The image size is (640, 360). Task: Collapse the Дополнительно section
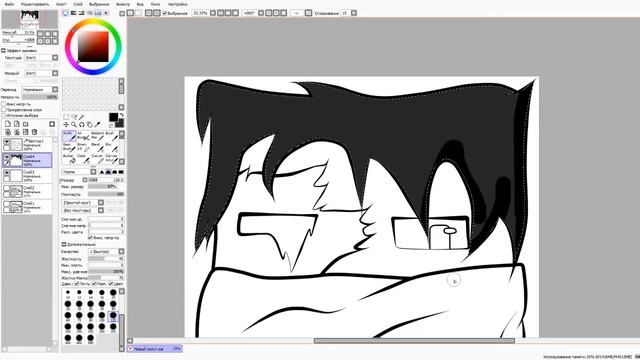point(64,244)
